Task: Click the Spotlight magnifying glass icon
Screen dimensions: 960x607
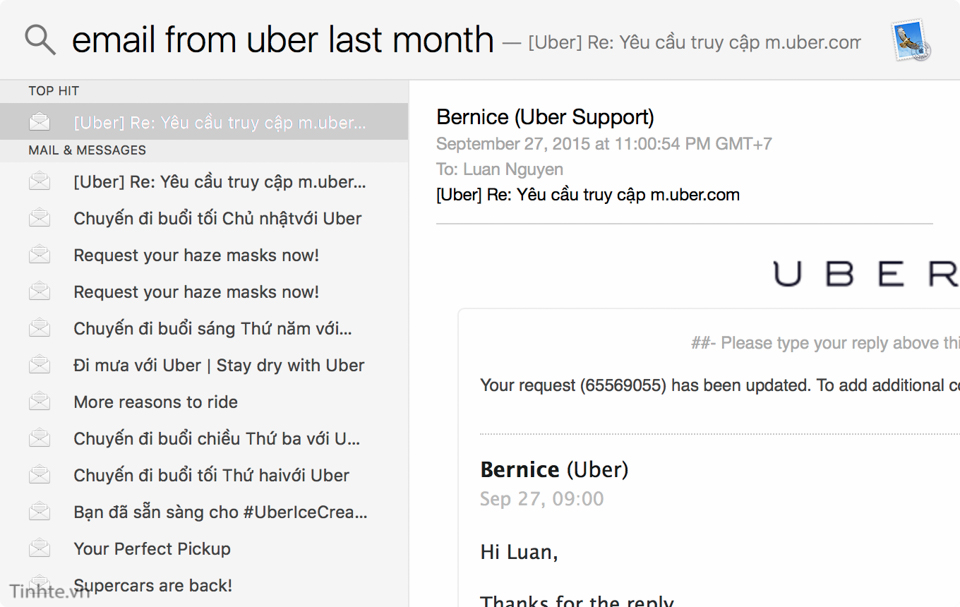Action: (x=40, y=40)
